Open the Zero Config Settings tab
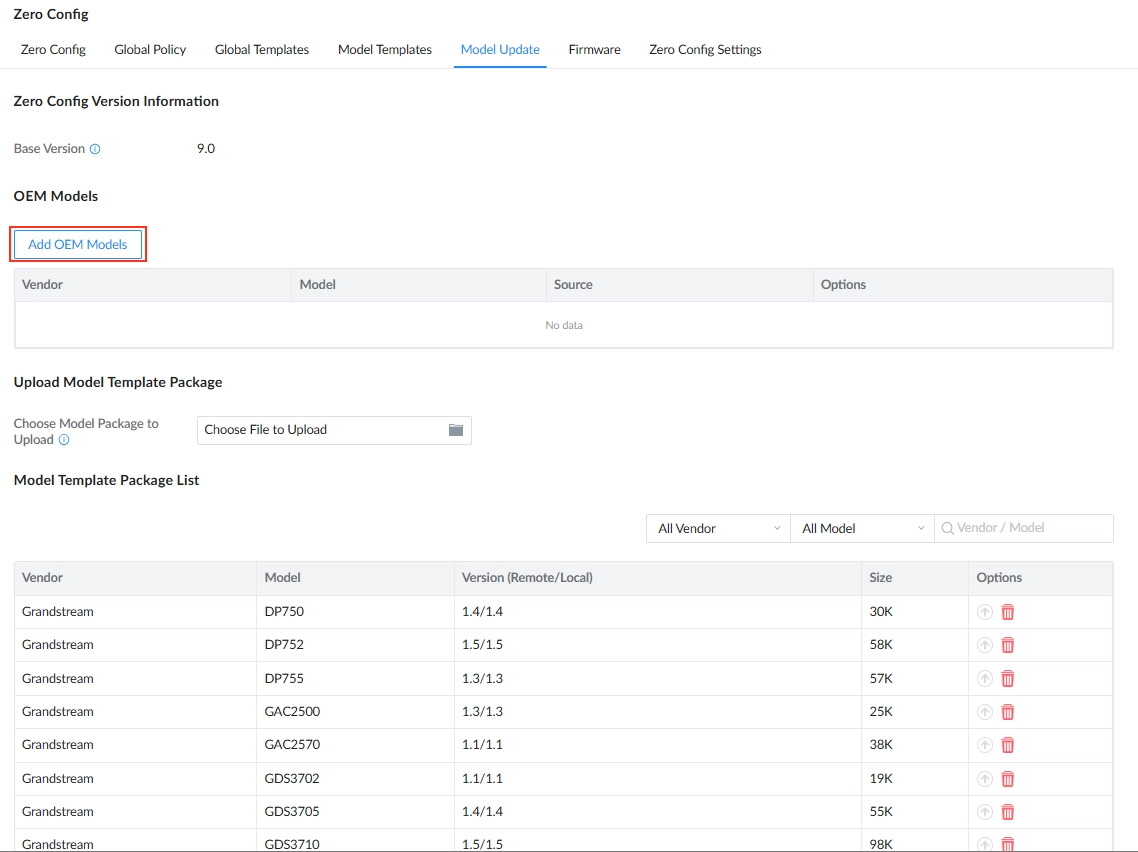The height and width of the screenshot is (852, 1138). (x=705, y=49)
